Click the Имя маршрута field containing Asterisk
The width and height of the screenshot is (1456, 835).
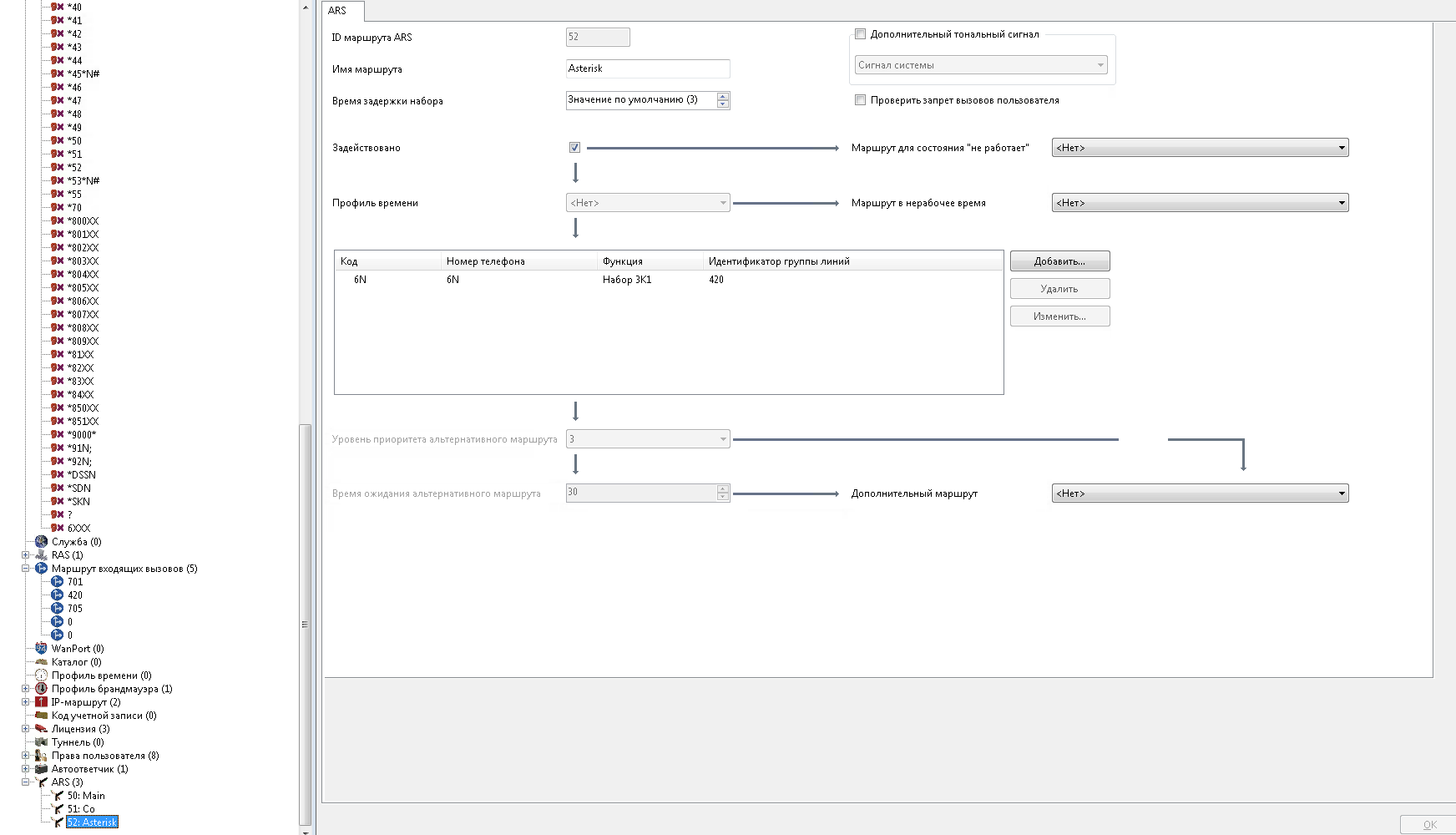pyautogui.click(x=648, y=68)
